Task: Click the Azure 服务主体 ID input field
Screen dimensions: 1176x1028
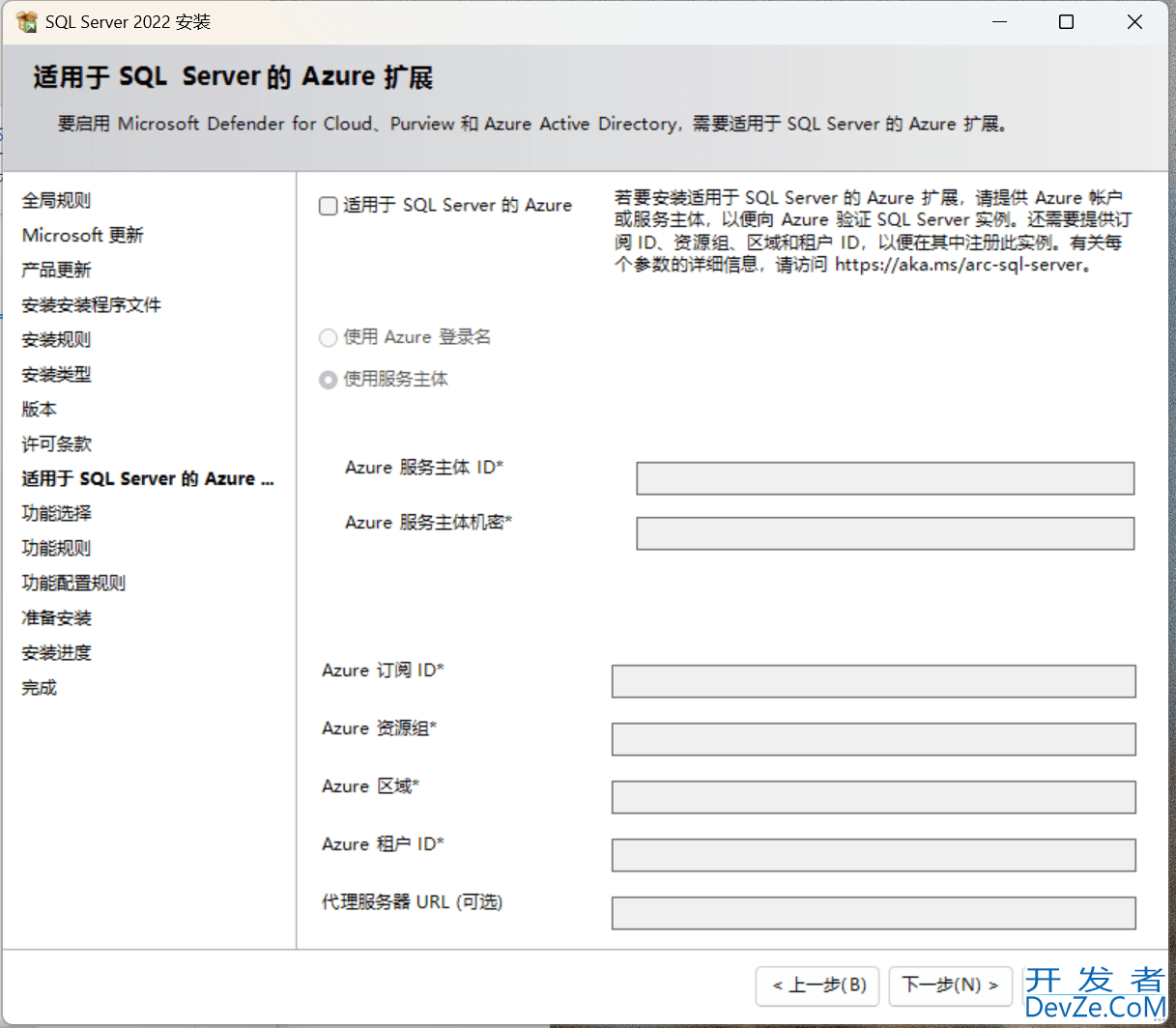Action: pos(885,478)
